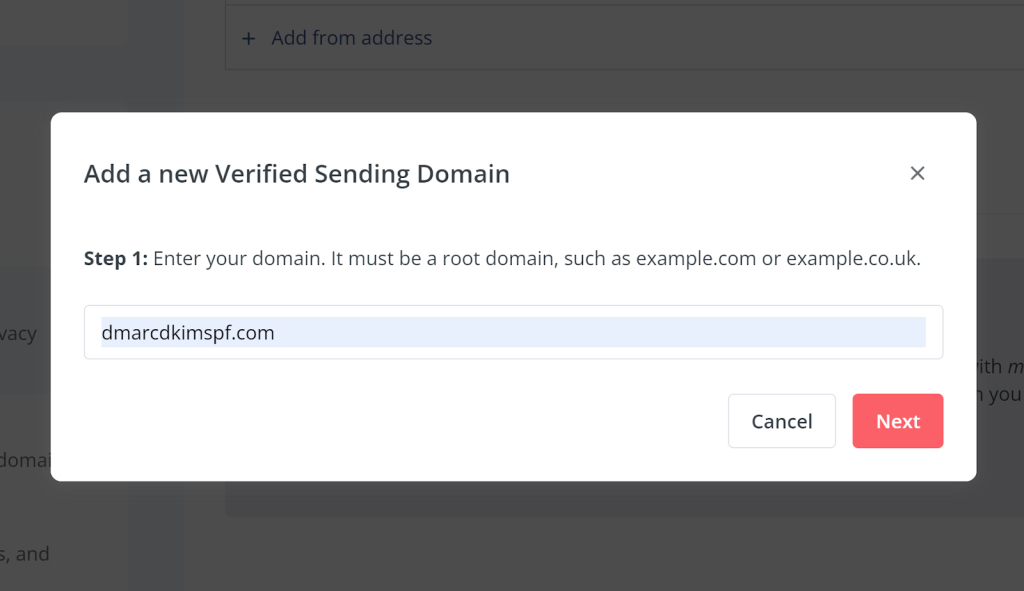
Task: Click the Next button
Action: 897,421
